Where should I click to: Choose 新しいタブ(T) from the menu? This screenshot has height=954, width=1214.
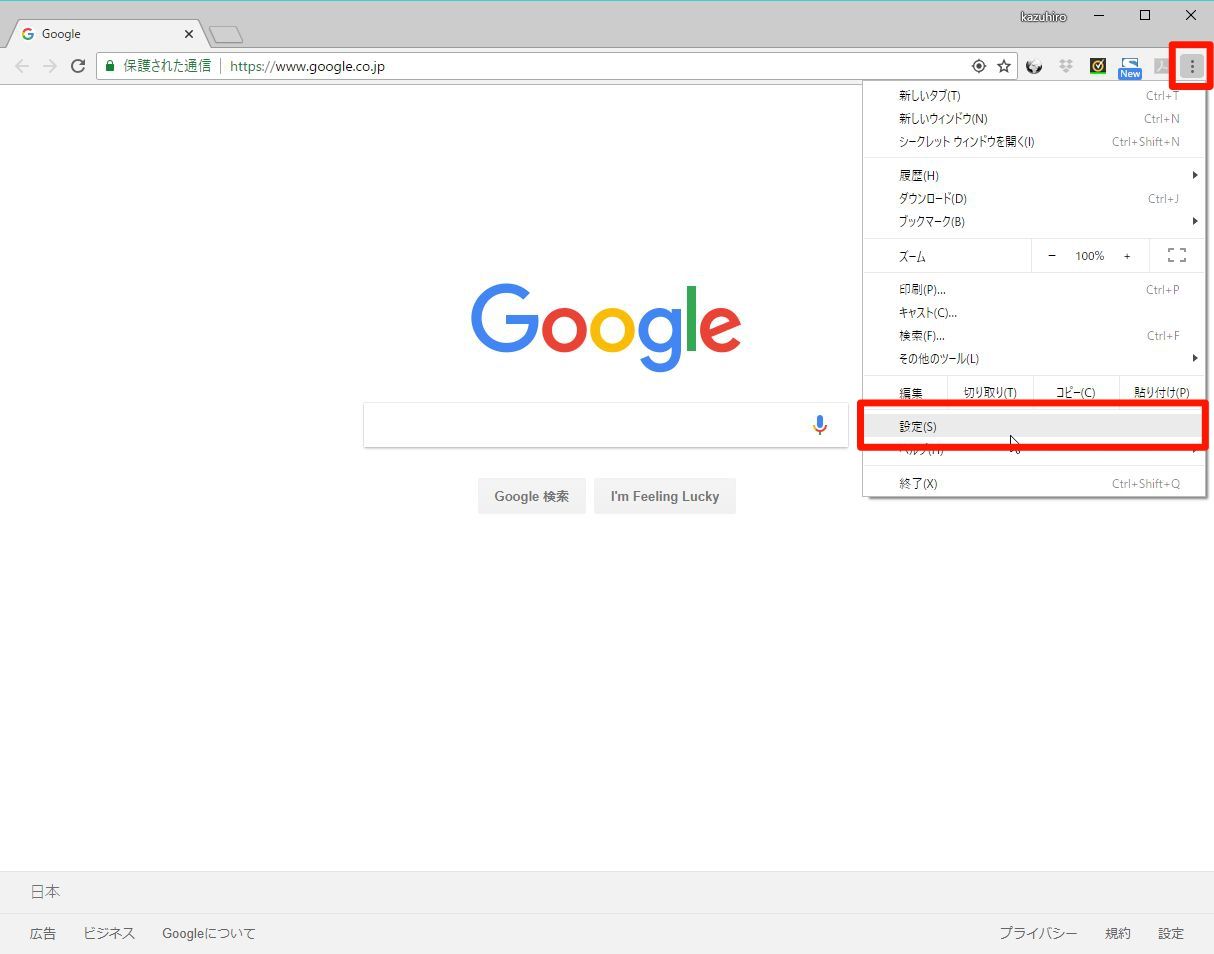coord(1035,96)
